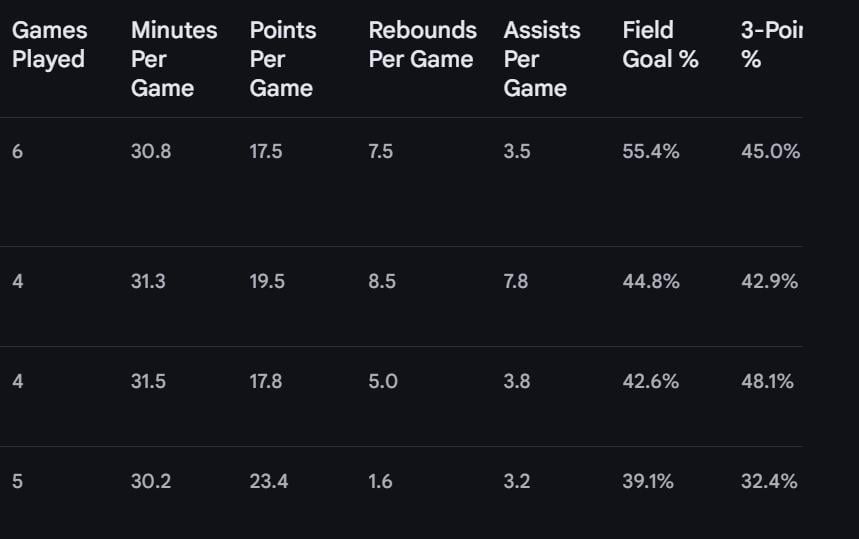Select the 55.4% field goal cell
The width and height of the screenshot is (859, 539).
pyautogui.click(x=651, y=152)
